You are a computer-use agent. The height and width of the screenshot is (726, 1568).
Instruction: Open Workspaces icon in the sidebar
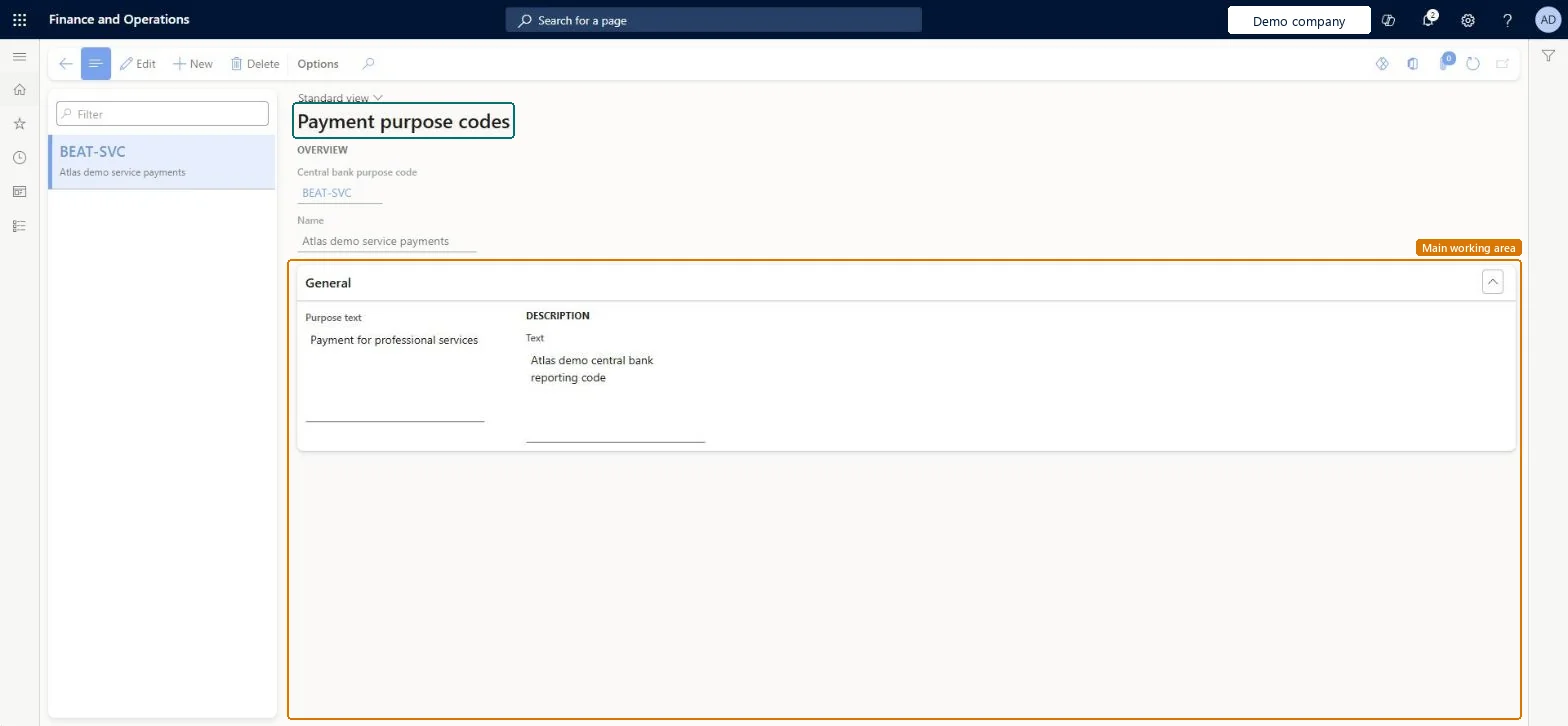click(x=19, y=192)
